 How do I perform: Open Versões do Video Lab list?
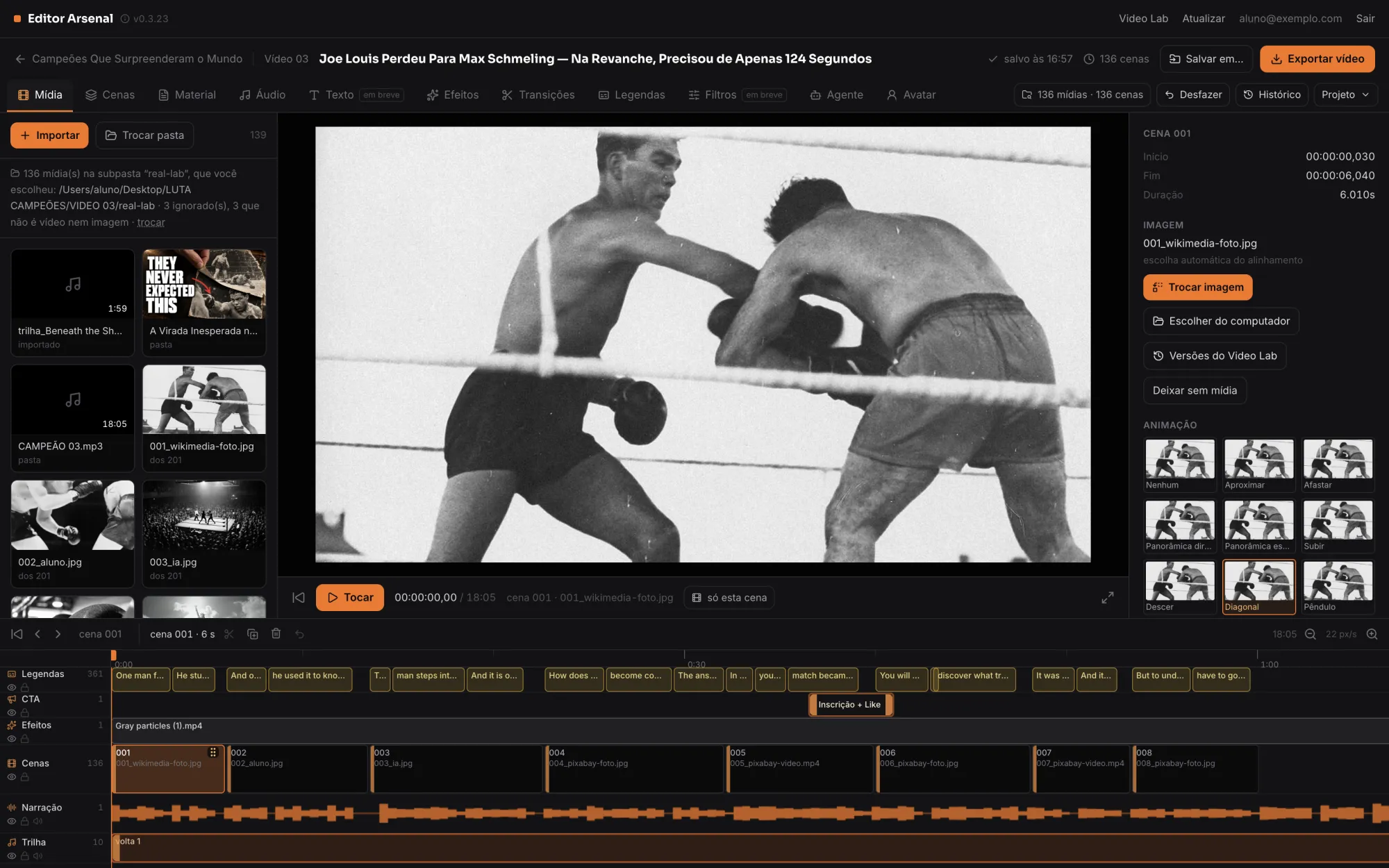(x=1215, y=356)
